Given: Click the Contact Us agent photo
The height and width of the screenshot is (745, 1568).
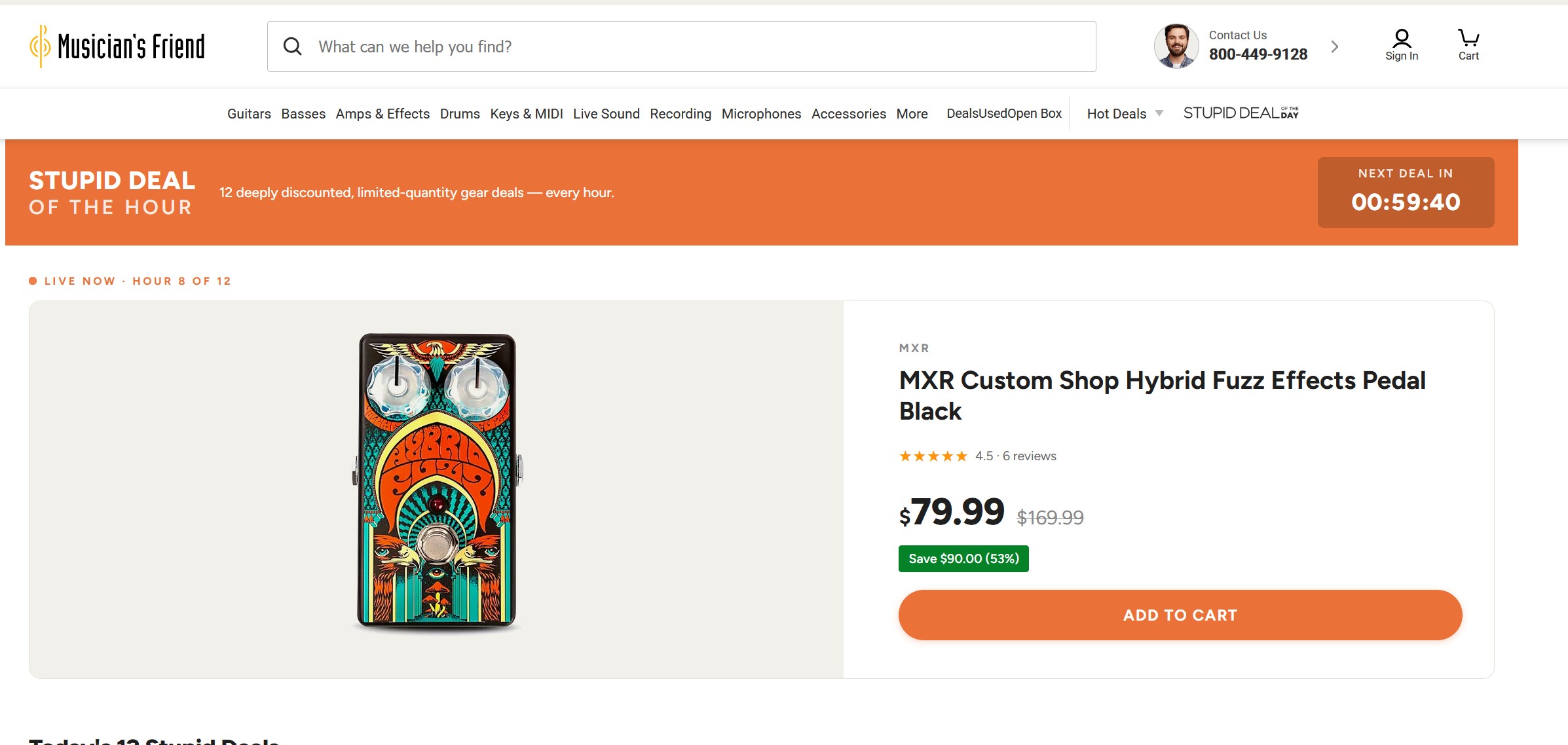Looking at the screenshot, I should (x=1176, y=46).
